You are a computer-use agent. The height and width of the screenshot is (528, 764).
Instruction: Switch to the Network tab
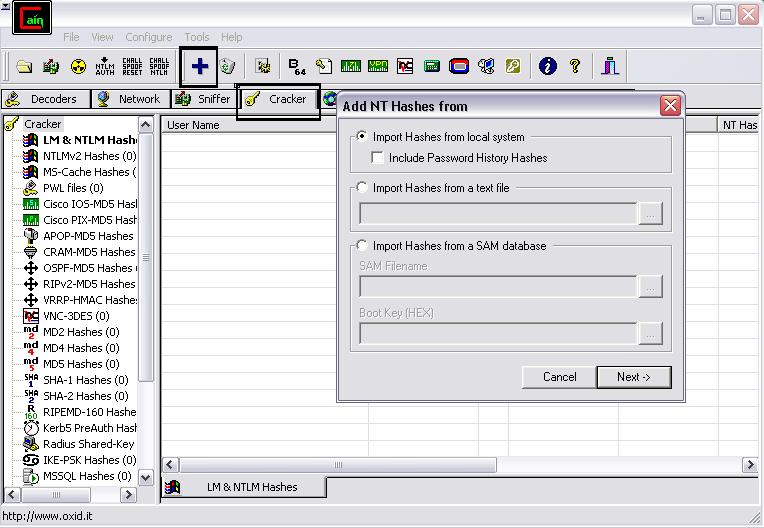tap(131, 99)
